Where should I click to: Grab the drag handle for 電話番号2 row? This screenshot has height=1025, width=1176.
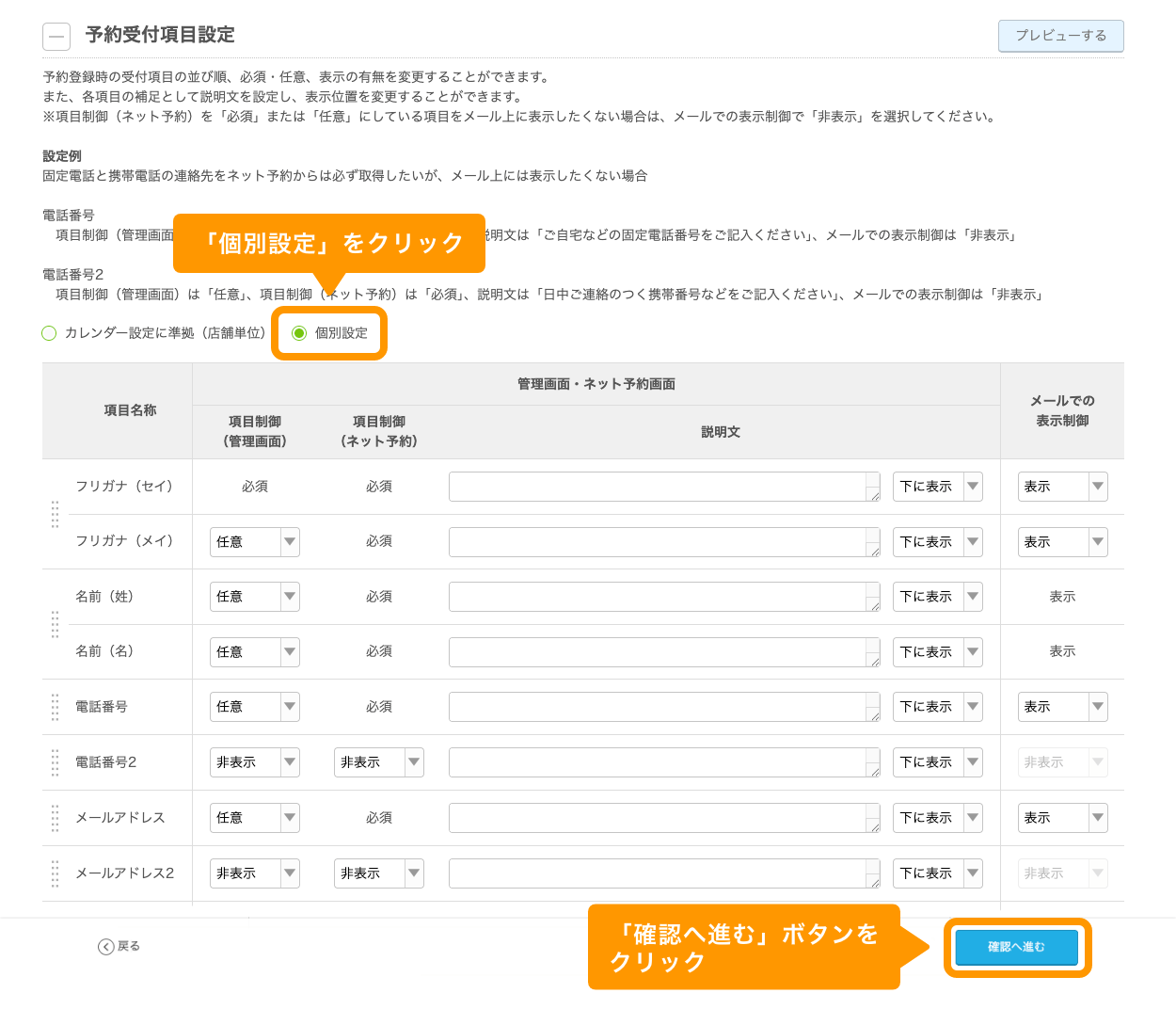[x=55, y=762]
